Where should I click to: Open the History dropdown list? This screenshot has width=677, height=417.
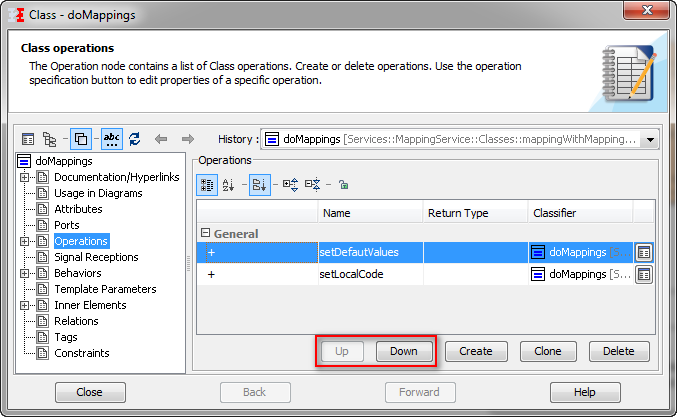(x=651, y=140)
